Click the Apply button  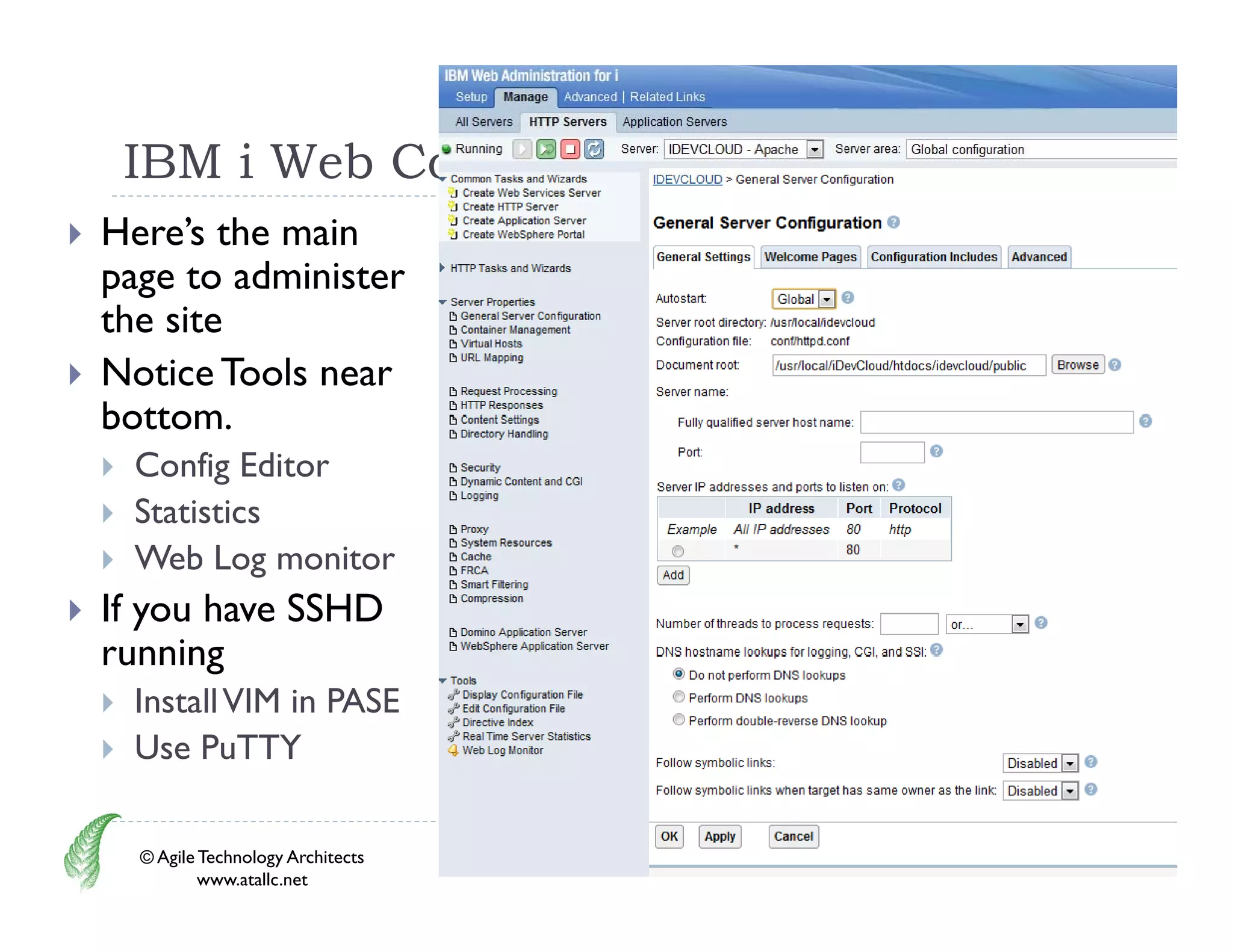(x=719, y=836)
